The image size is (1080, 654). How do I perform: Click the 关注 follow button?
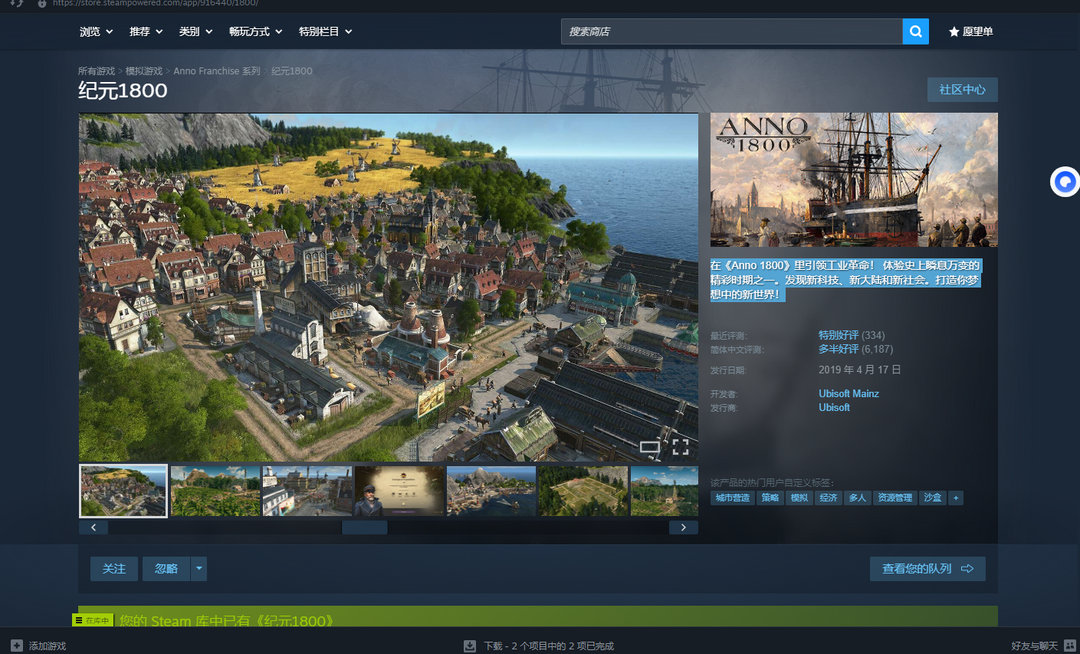pos(114,569)
